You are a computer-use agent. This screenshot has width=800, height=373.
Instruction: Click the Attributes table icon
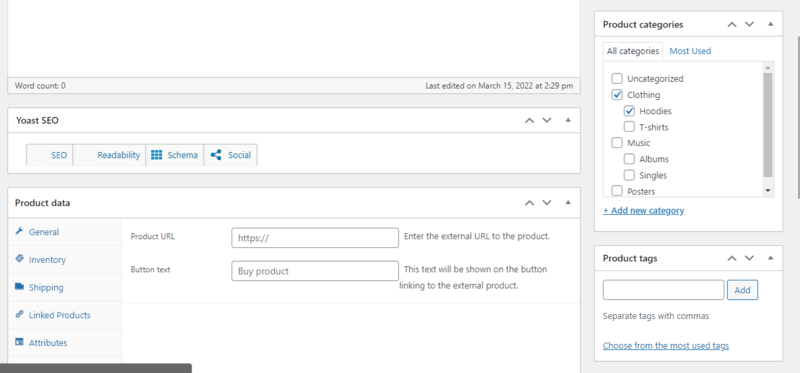(x=19, y=342)
